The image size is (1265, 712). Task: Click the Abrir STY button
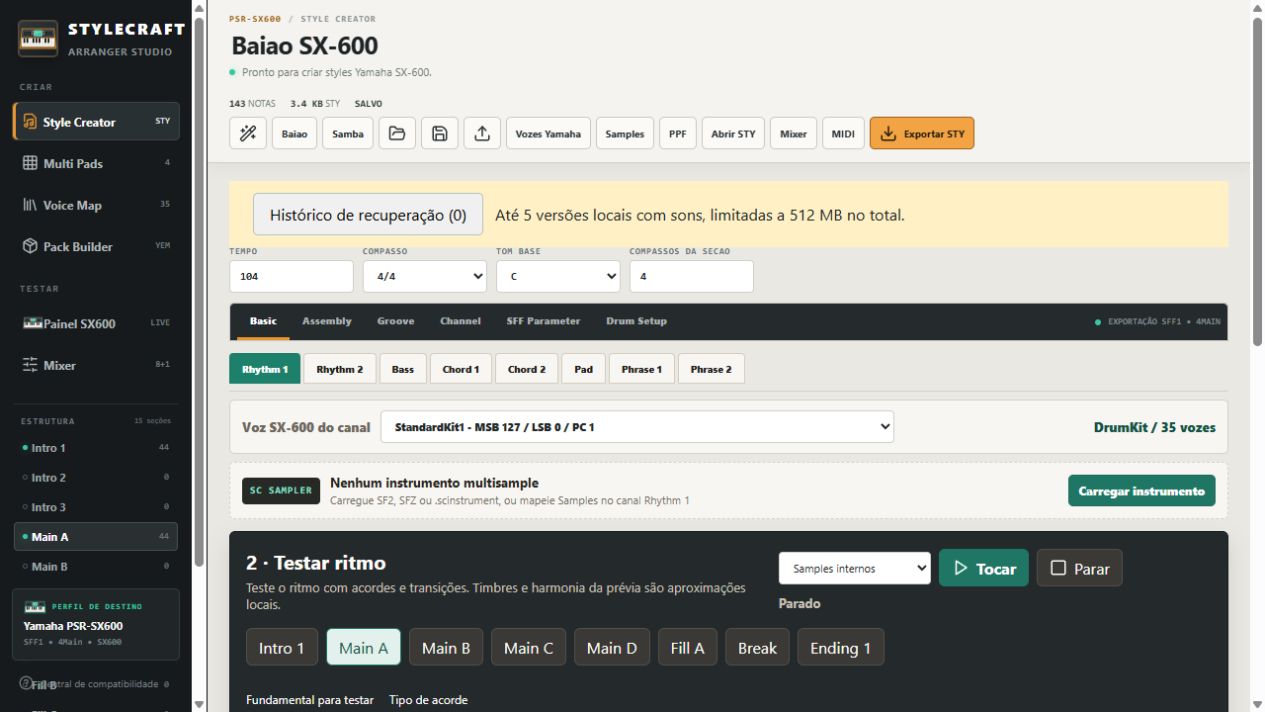(x=733, y=133)
